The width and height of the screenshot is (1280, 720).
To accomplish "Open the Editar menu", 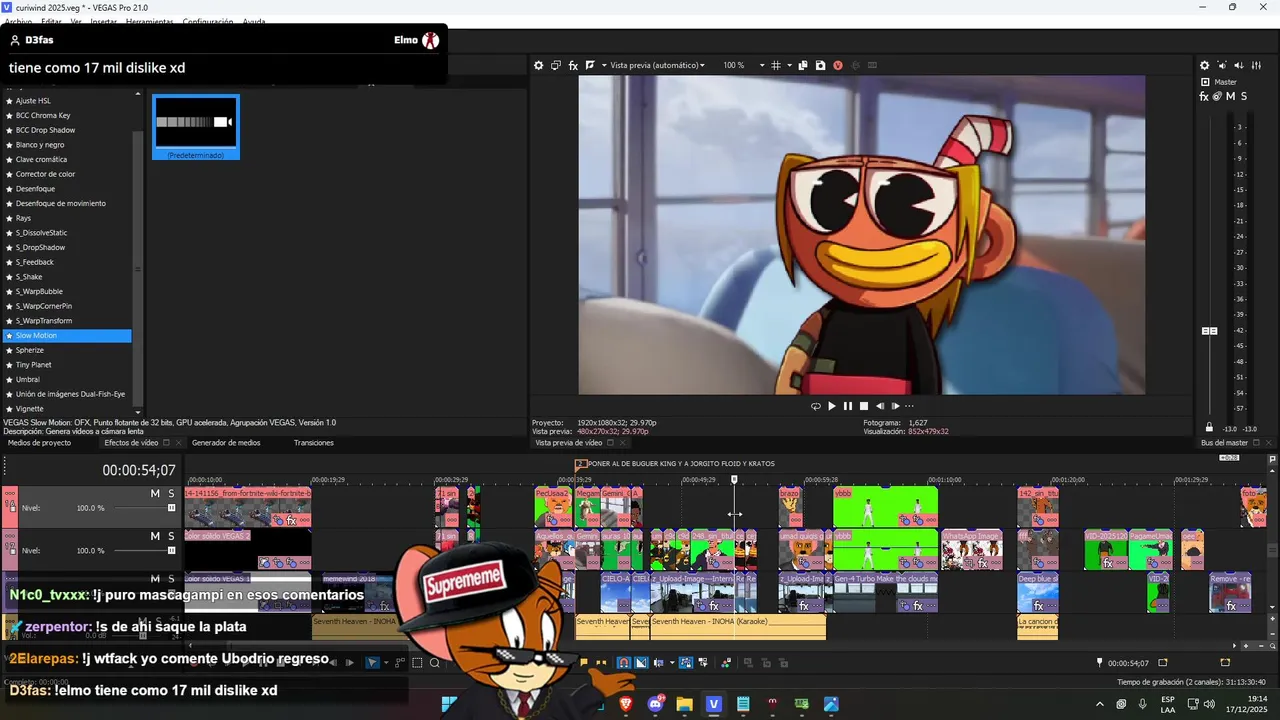I will [51, 22].
